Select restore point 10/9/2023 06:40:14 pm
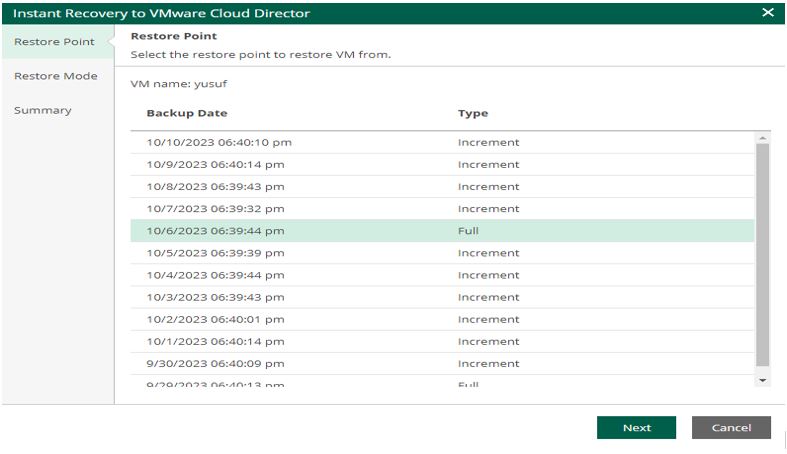Viewport: 787px width, 454px height. tap(442, 165)
